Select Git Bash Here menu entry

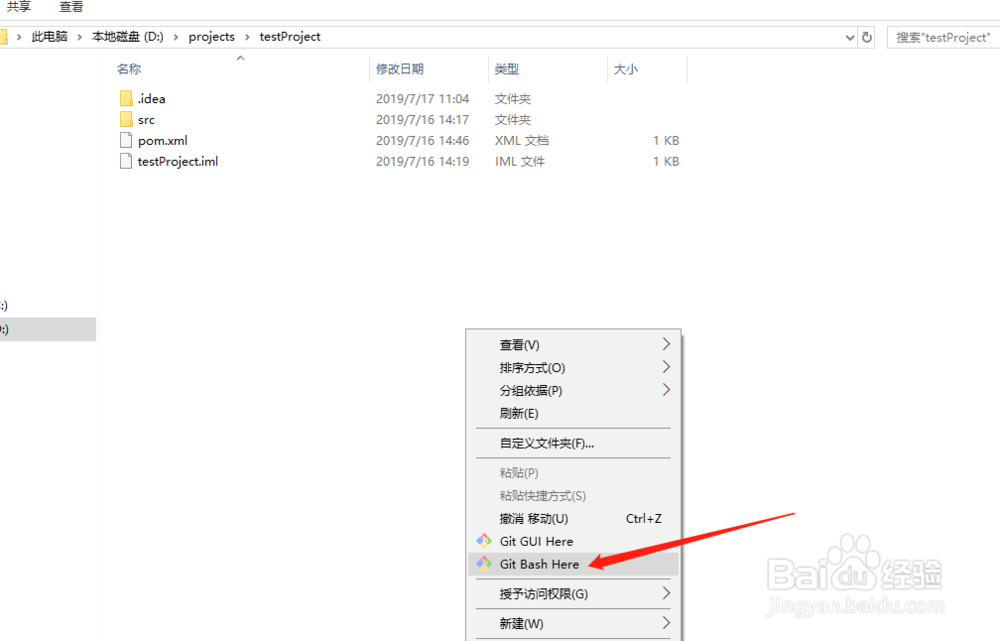(x=573, y=564)
